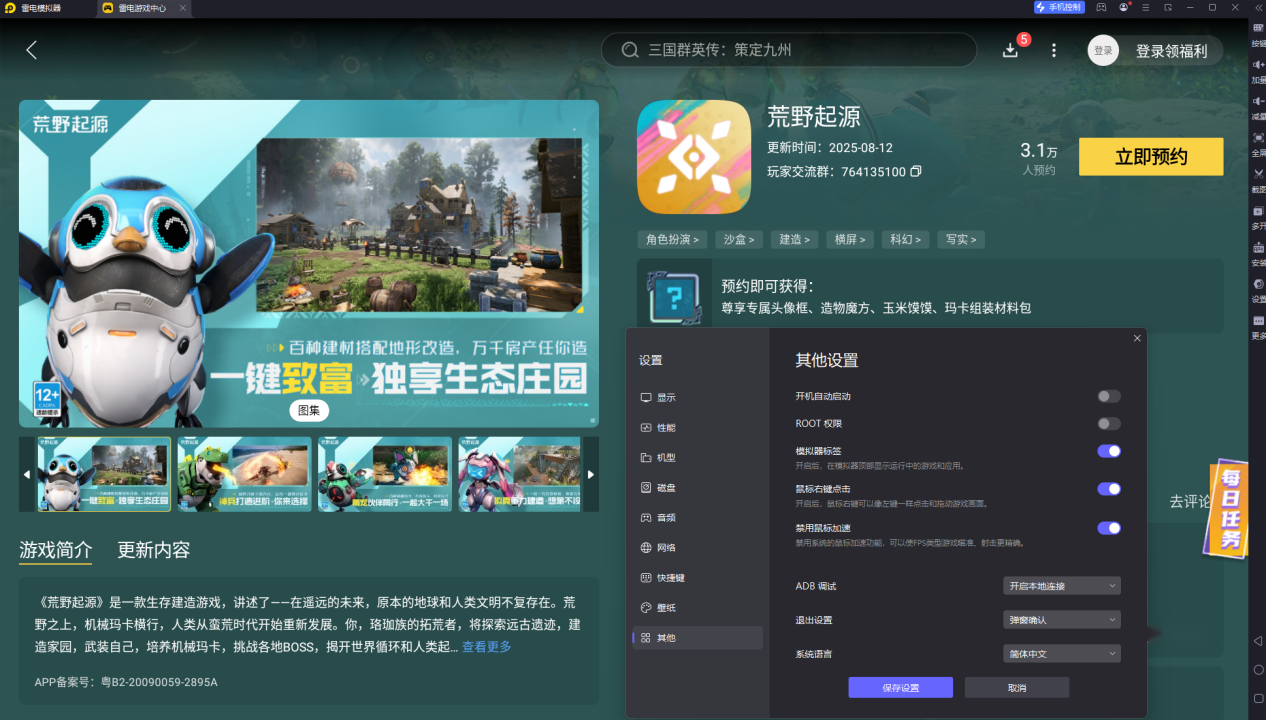The image size is (1266, 720).
Task: Select 壁纸 in settings sidebar
Action: tap(698, 607)
